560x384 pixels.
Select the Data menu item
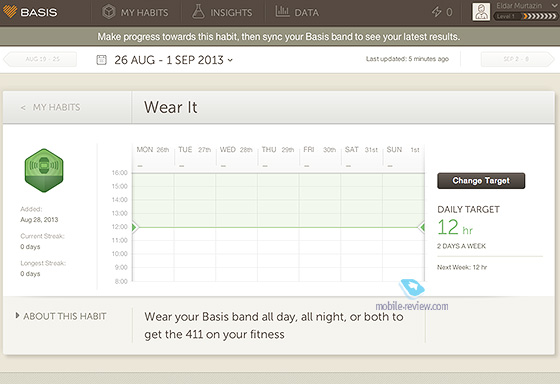pos(297,13)
